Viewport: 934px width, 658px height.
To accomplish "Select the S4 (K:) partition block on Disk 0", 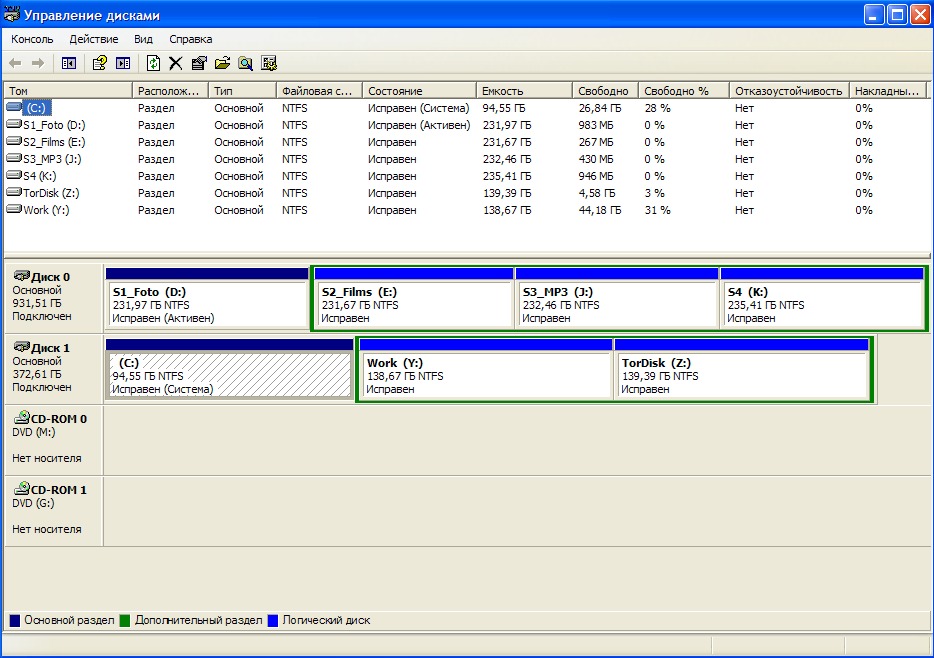I will point(821,304).
